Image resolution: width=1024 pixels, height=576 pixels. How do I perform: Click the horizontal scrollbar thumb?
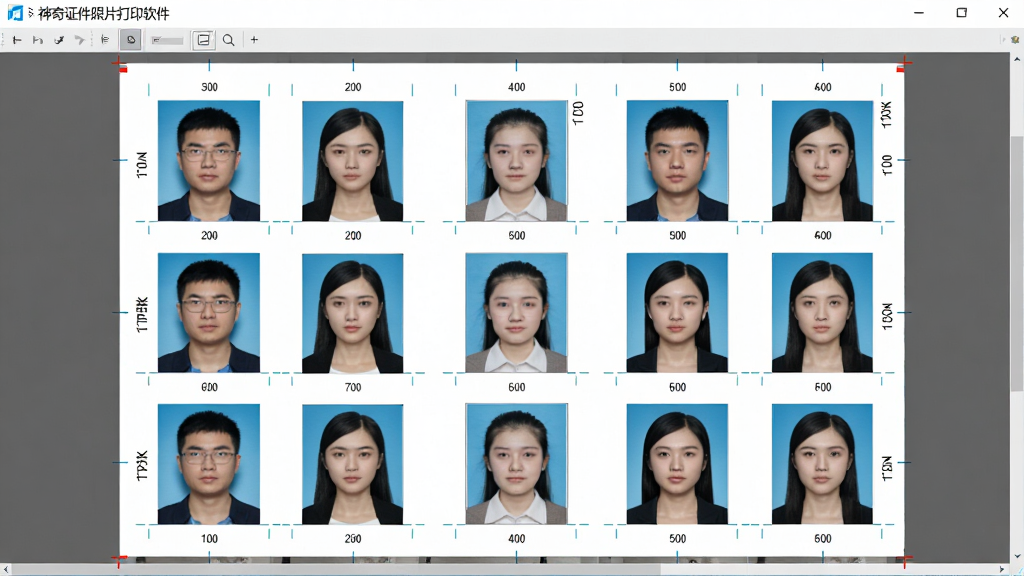pyautogui.click(x=336, y=569)
